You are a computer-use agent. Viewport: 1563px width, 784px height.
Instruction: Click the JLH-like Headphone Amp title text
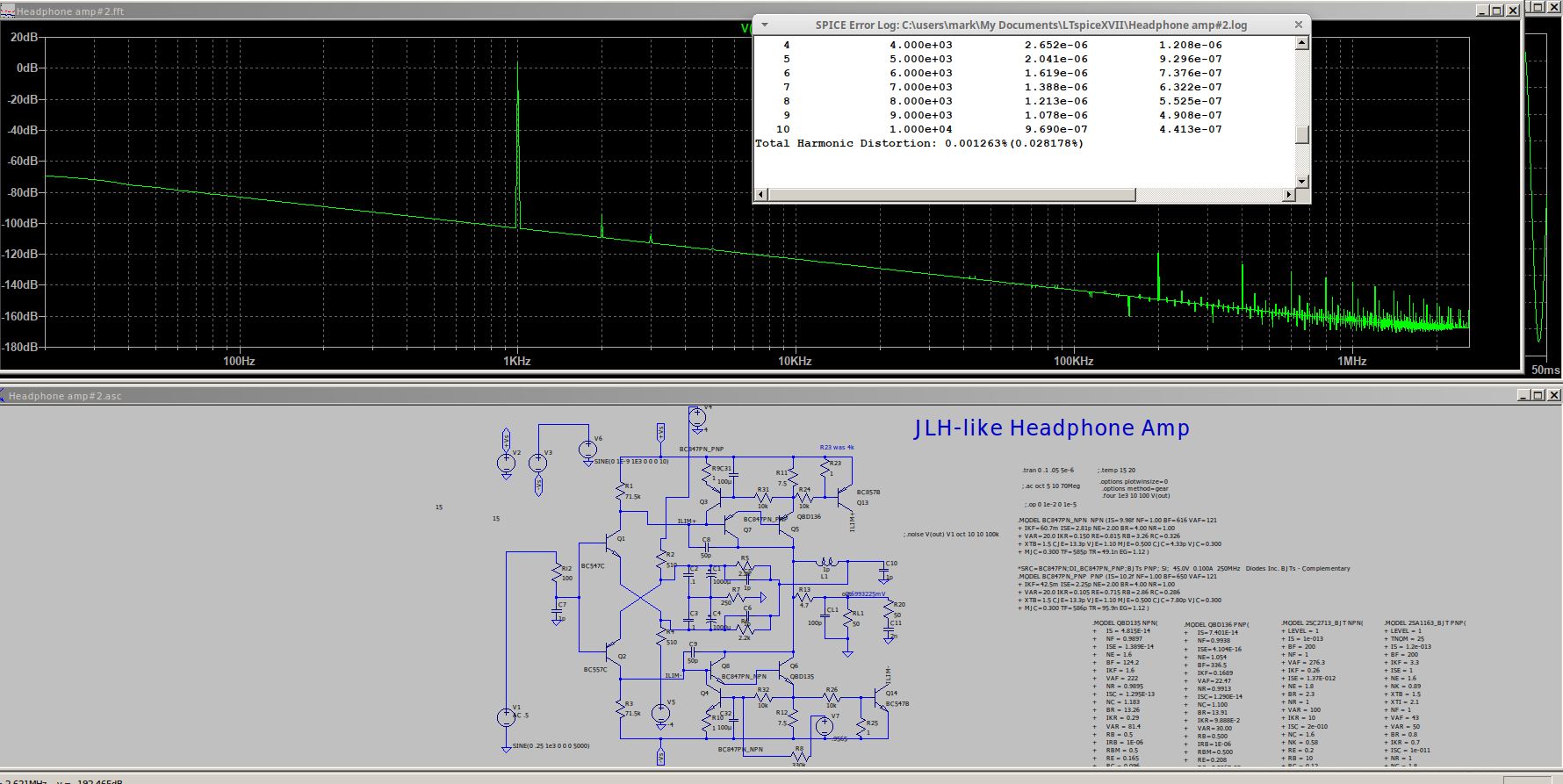pos(1051,428)
